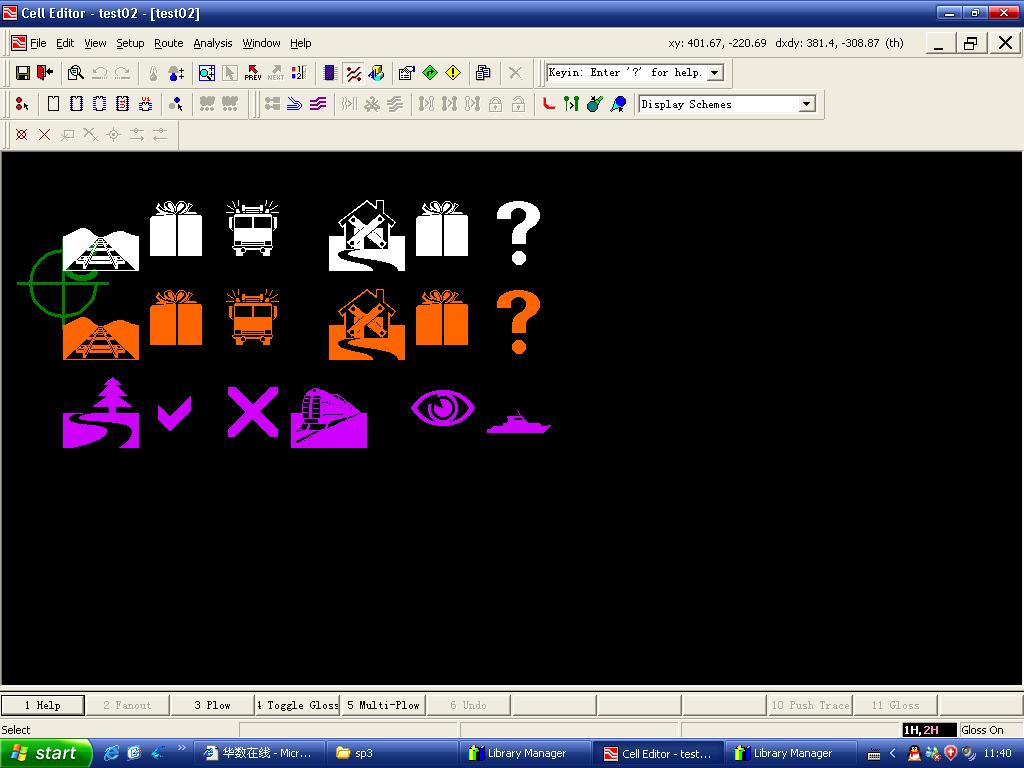Select the white crossed-out house symbol
The width and height of the screenshot is (1024, 768).
click(366, 235)
